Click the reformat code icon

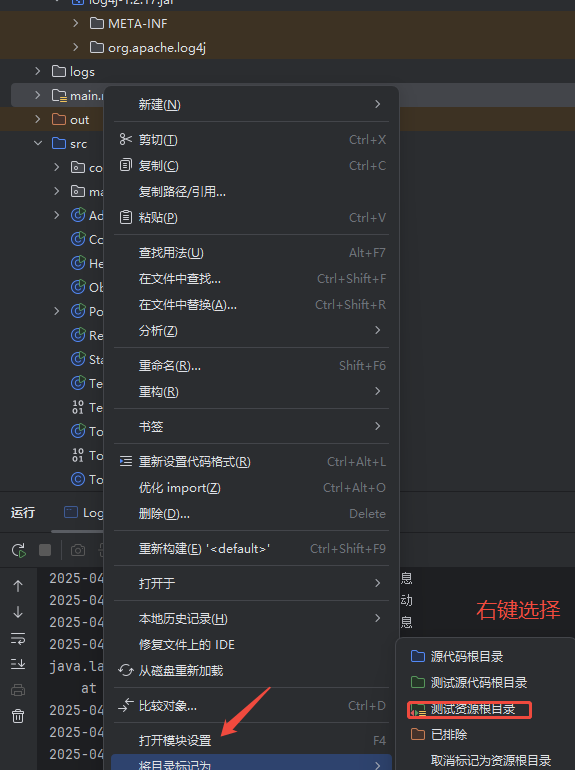(x=126, y=461)
